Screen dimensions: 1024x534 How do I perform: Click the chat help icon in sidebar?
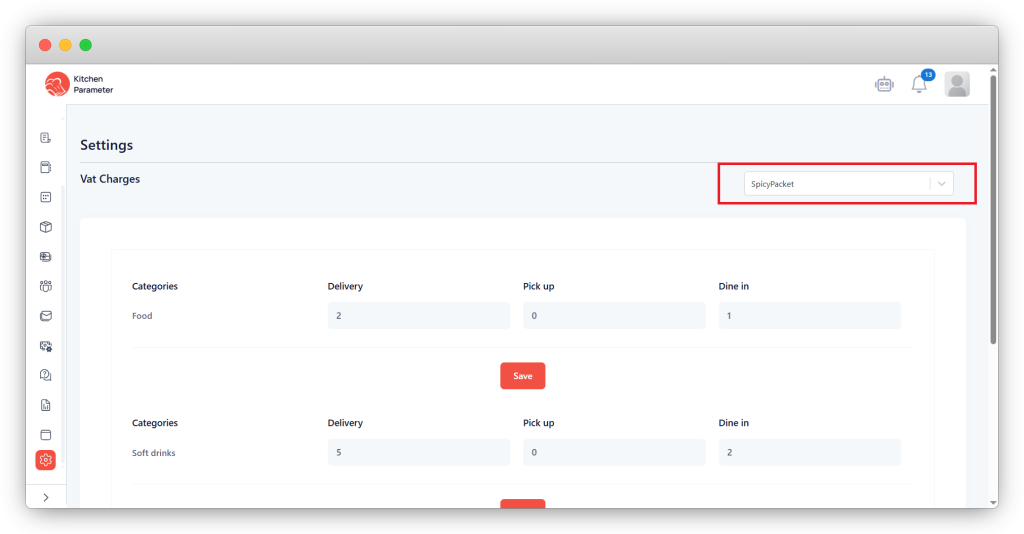point(45,375)
